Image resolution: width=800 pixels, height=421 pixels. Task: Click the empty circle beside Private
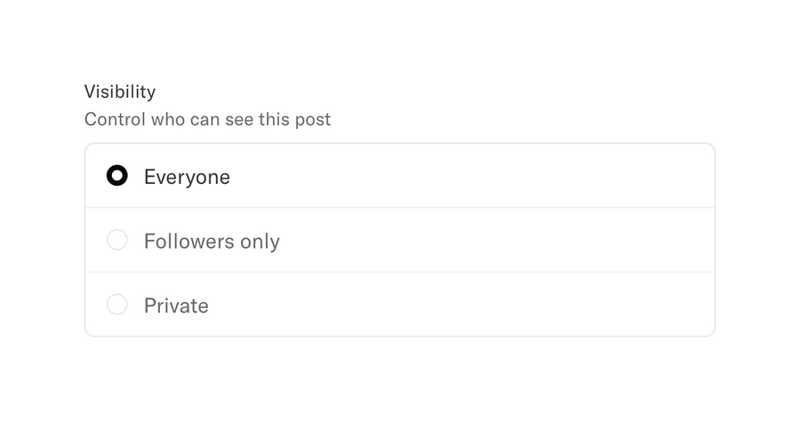point(117,305)
